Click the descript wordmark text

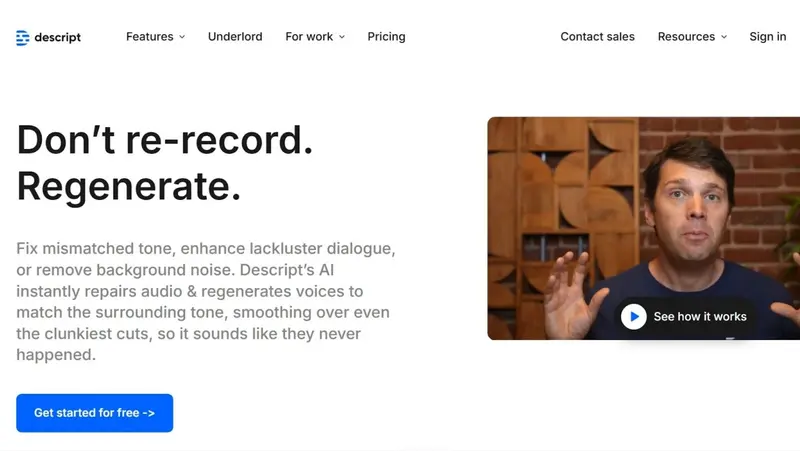(x=58, y=37)
